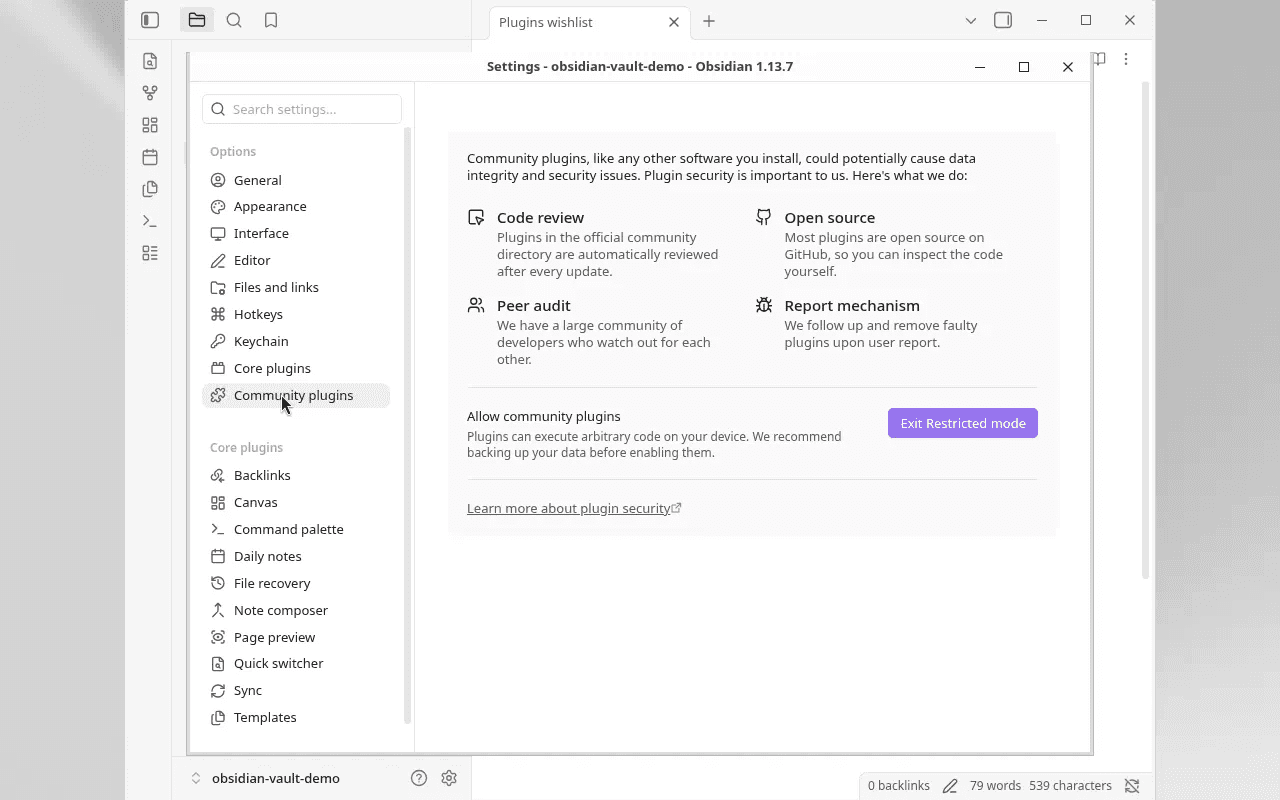The image size is (1280, 800).
Task: Go to Page preview plugin settings
Action: click(x=296, y=637)
